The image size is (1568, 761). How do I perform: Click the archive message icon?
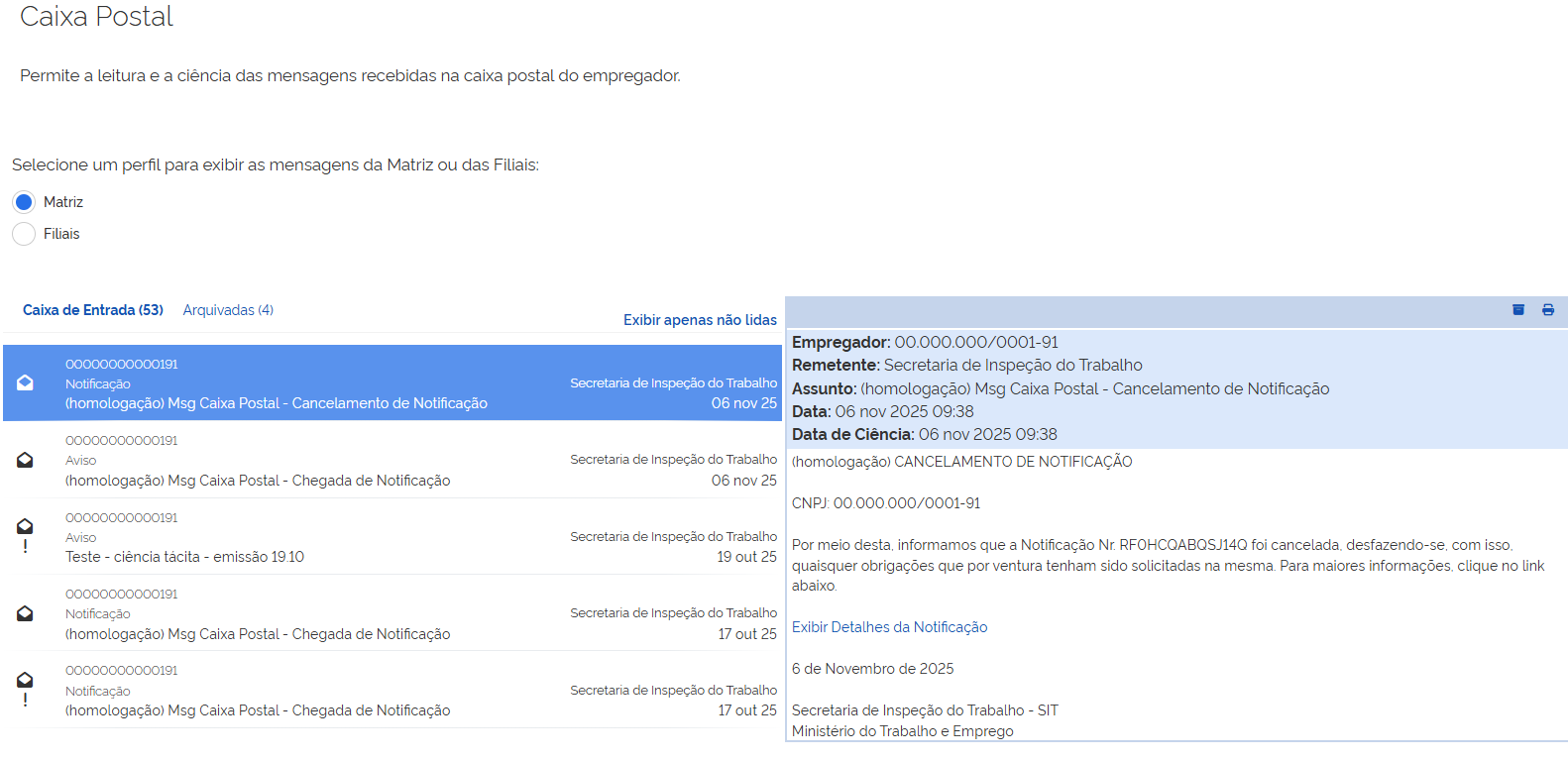coord(1517,310)
